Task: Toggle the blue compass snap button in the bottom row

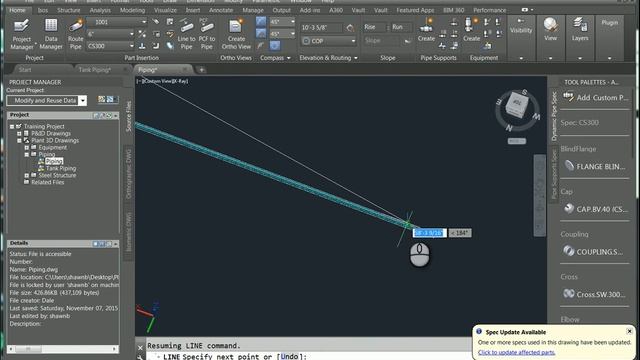Action: (x=275, y=46)
